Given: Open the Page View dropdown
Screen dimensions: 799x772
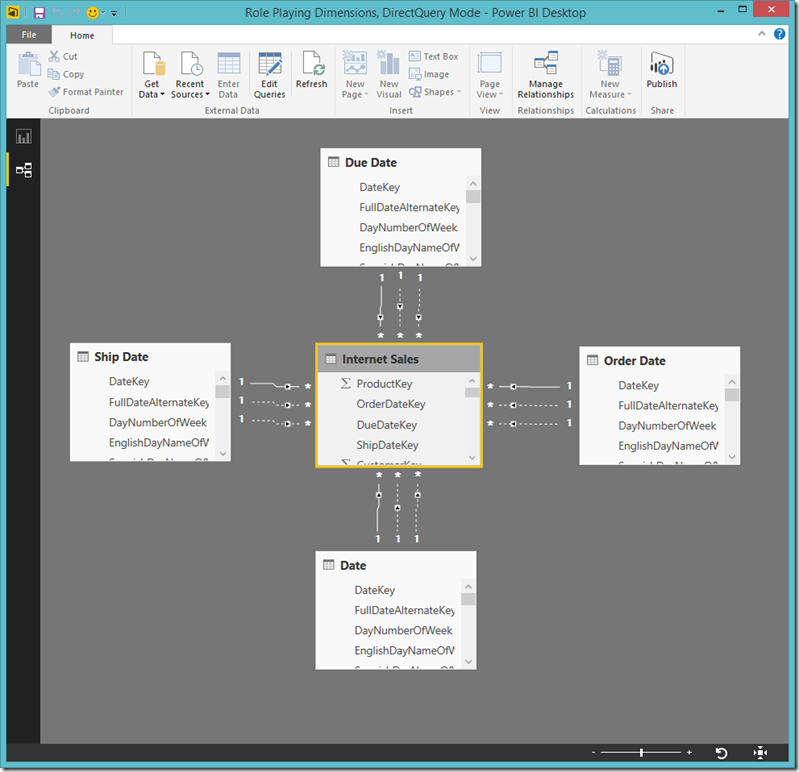Looking at the screenshot, I should (x=489, y=74).
